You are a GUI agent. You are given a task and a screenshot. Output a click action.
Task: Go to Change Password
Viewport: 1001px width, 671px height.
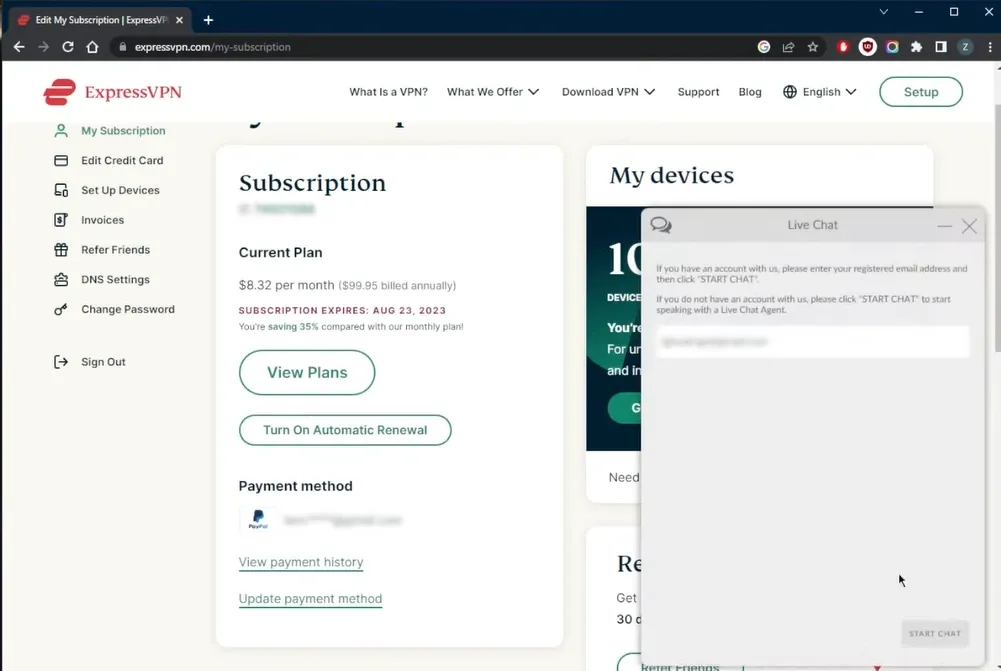point(128,309)
